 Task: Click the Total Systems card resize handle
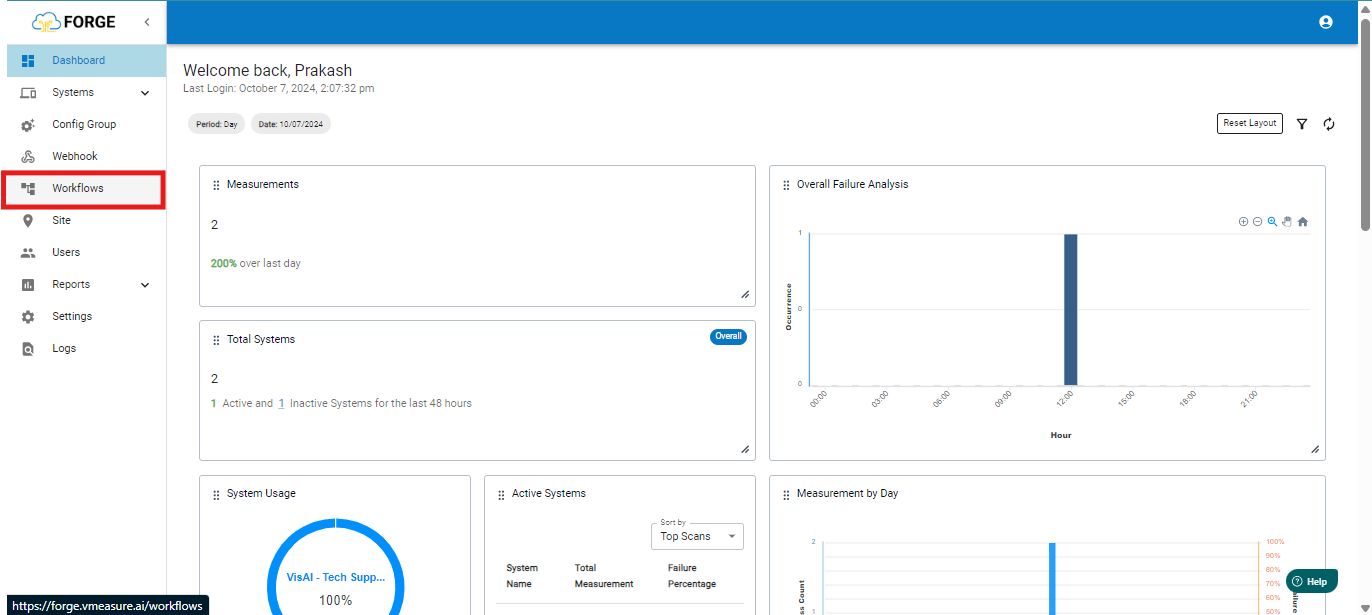tap(745, 450)
